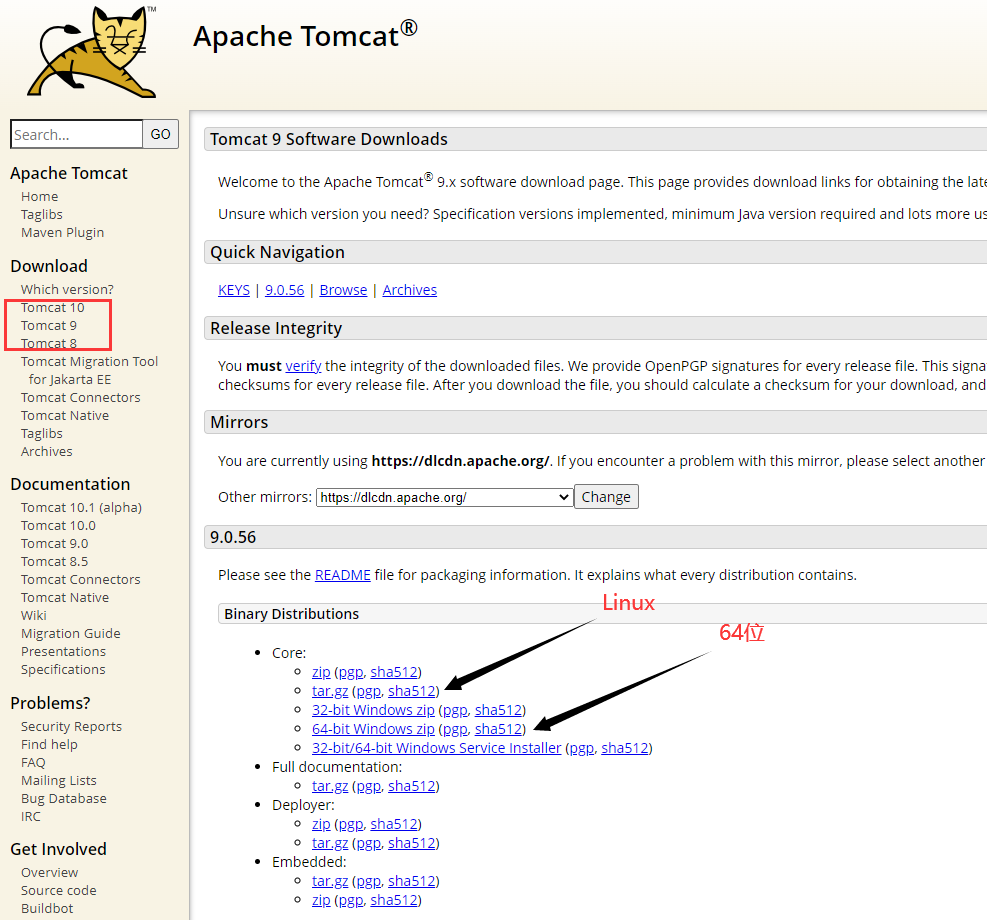Open Tomcat Connectors under Documentation
The height and width of the screenshot is (920, 987).
81,580
